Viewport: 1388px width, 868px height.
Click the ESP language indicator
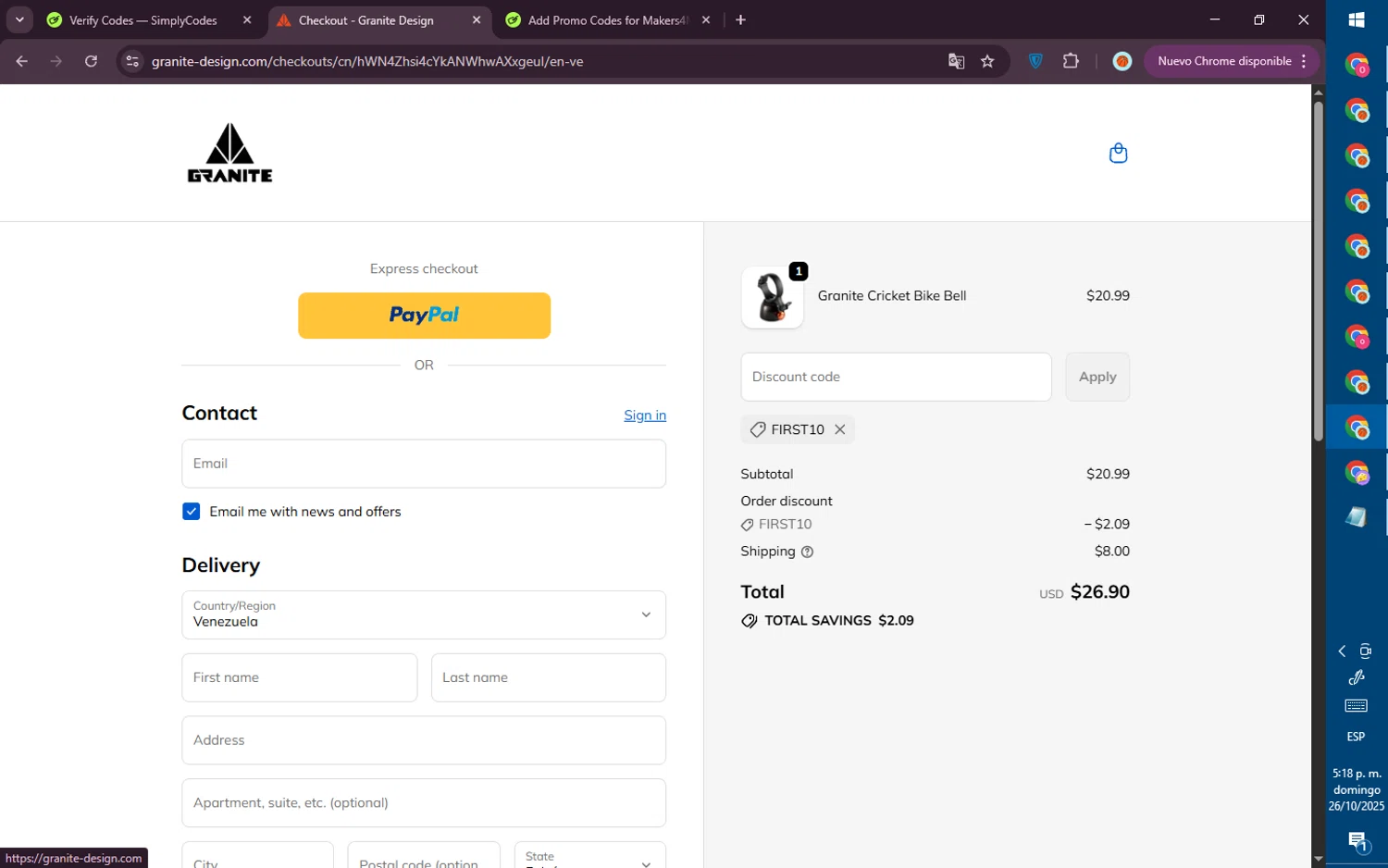[1357, 737]
